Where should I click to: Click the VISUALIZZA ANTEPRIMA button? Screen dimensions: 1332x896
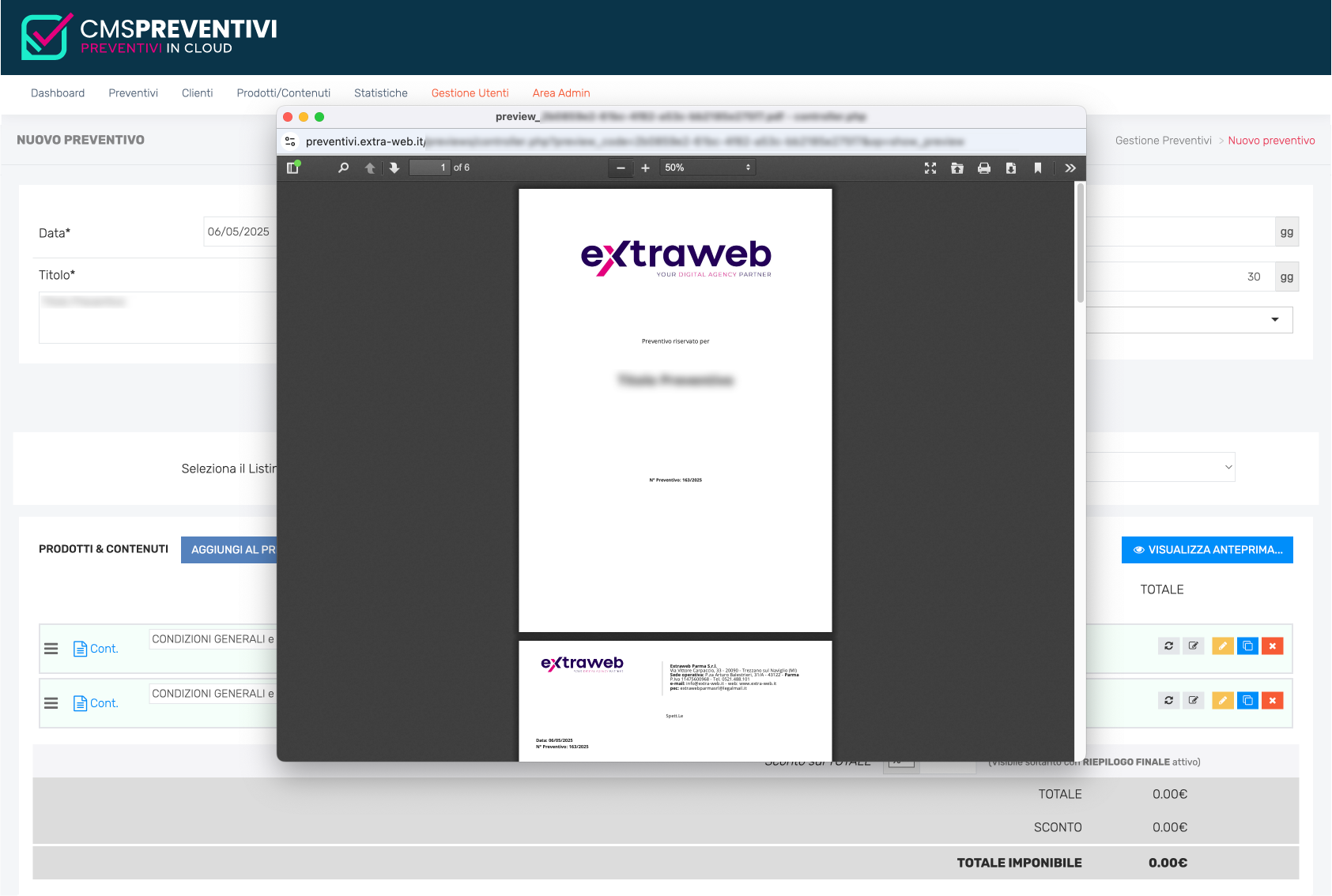(x=1206, y=550)
